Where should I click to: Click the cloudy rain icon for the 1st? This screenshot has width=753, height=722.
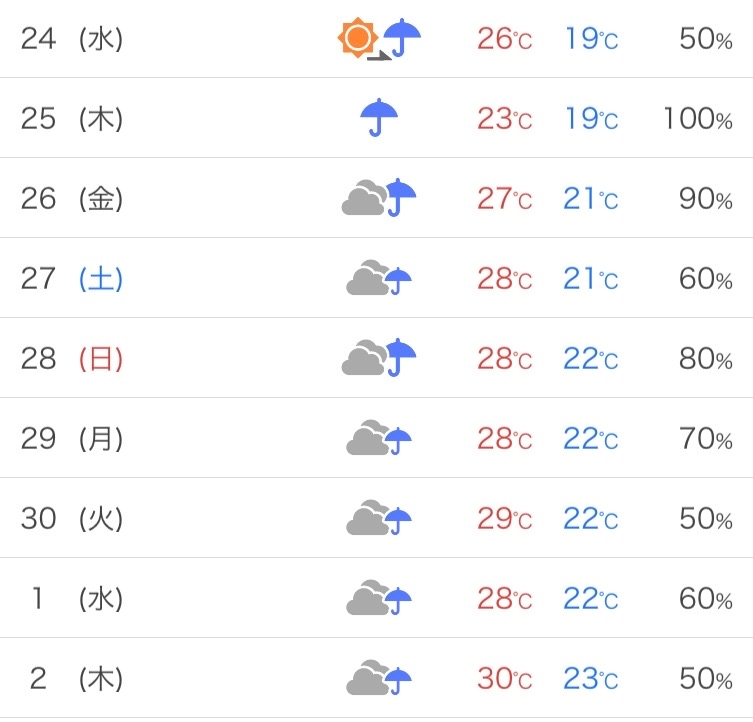coord(379,598)
